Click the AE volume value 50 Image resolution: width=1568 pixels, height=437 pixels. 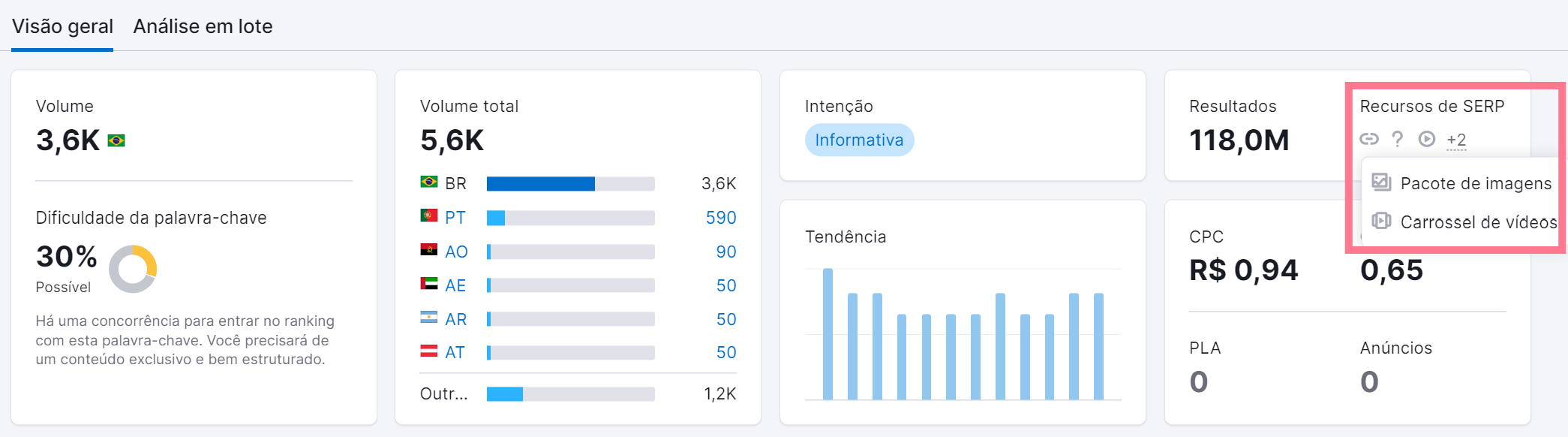[x=726, y=285]
